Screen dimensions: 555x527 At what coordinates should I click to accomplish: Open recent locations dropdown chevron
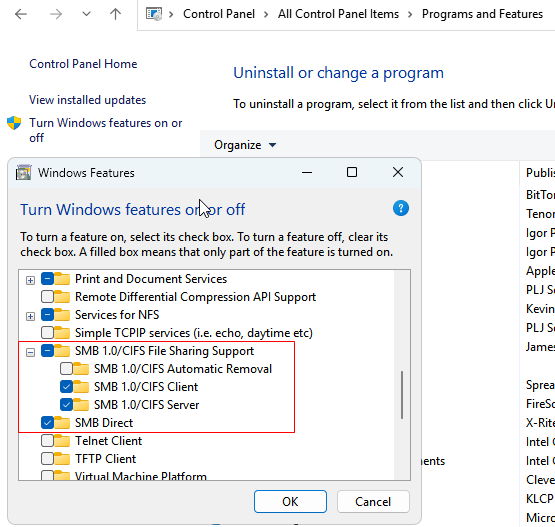pos(86,14)
